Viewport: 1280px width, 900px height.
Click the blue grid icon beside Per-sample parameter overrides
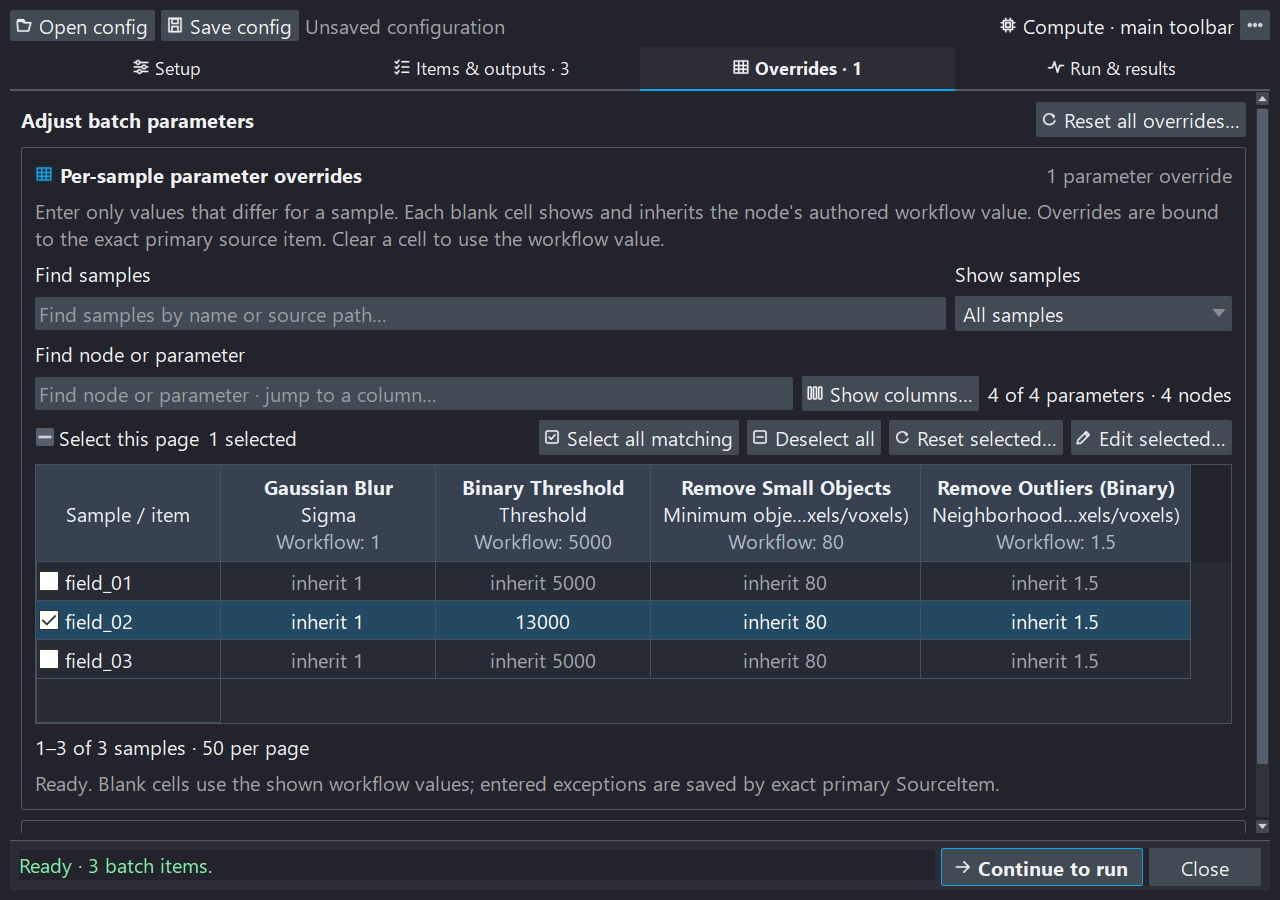tap(44, 175)
